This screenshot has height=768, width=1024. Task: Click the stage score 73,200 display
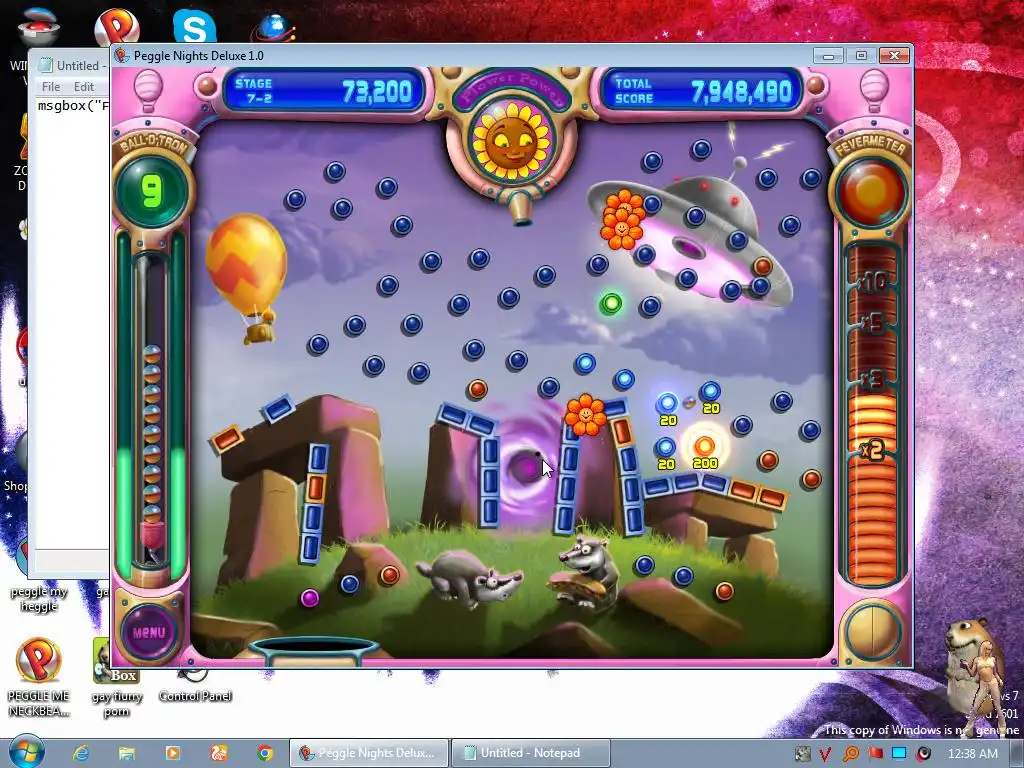coord(377,91)
